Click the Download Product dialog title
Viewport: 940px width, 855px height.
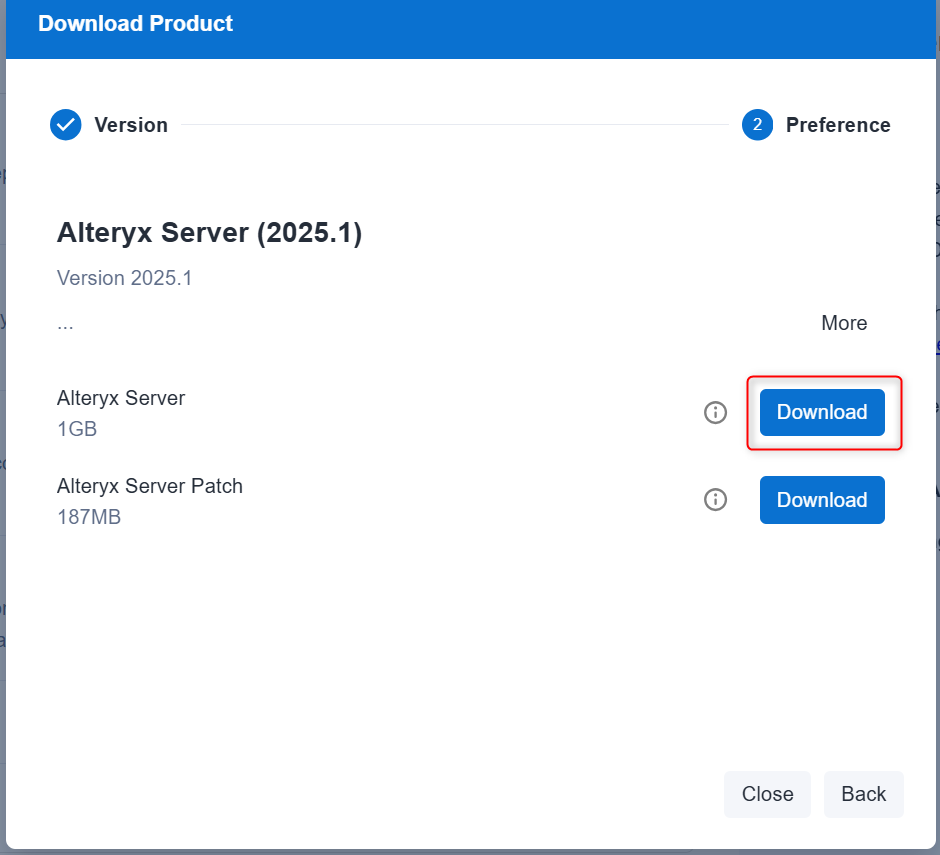(x=135, y=23)
